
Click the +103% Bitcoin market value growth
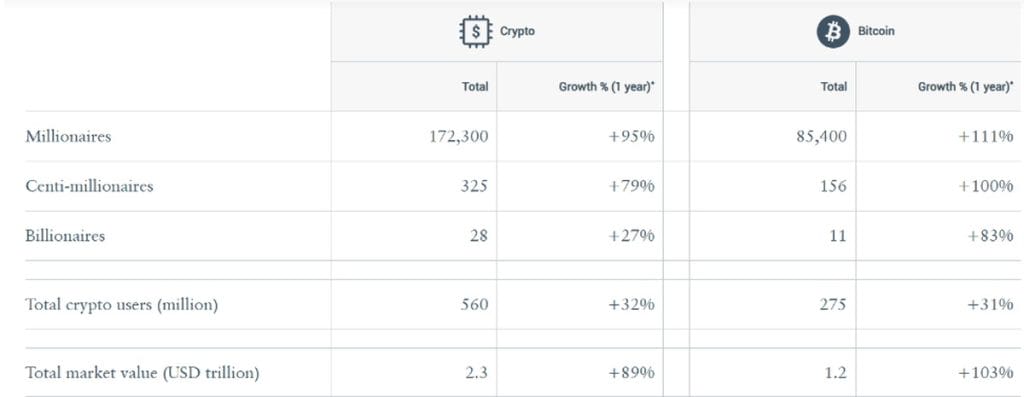(986, 373)
